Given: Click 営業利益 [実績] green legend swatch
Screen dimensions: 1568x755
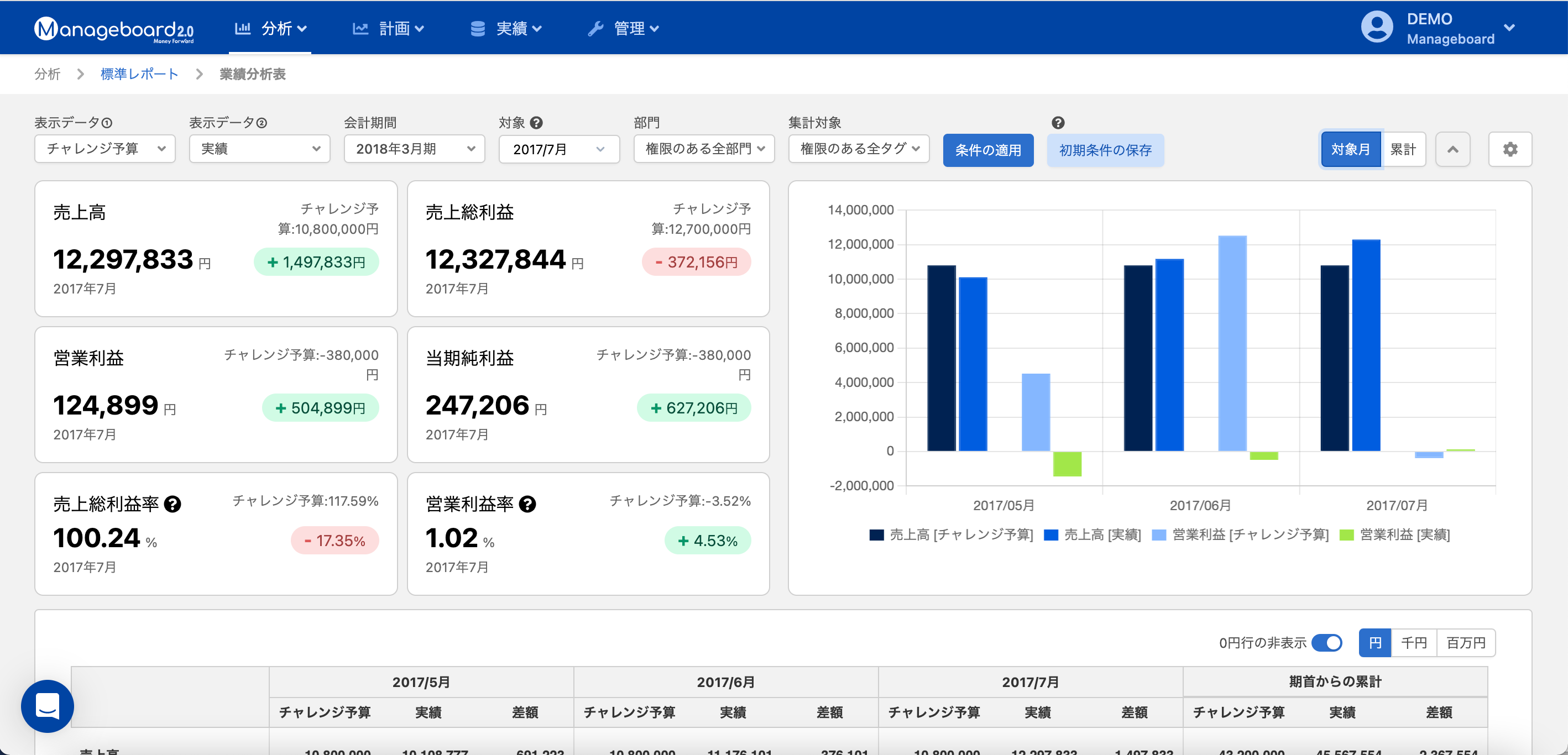Looking at the screenshot, I should click(x=1346, y=535).
